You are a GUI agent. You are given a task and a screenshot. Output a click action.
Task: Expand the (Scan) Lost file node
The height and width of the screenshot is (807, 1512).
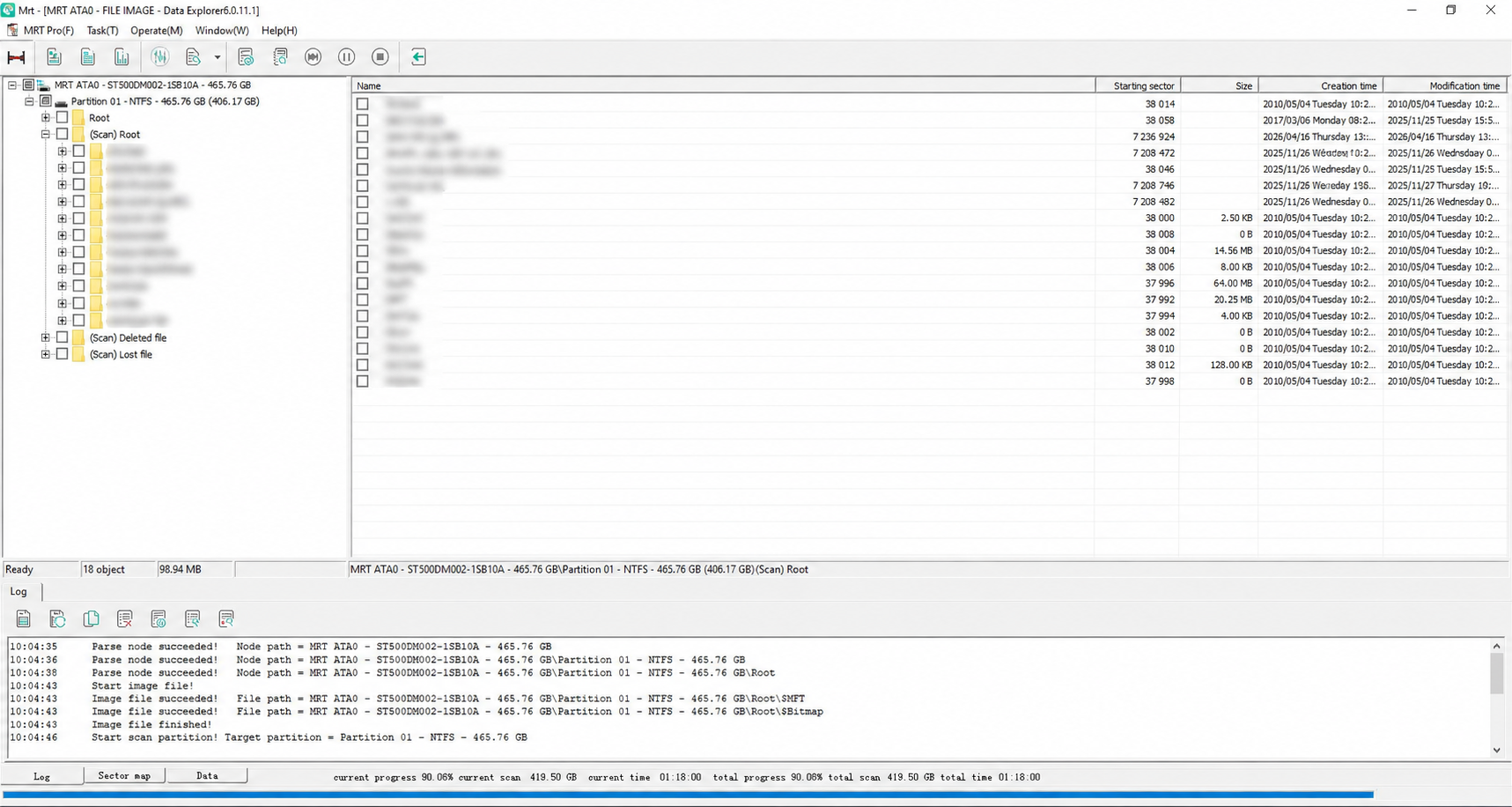[46, 354]
